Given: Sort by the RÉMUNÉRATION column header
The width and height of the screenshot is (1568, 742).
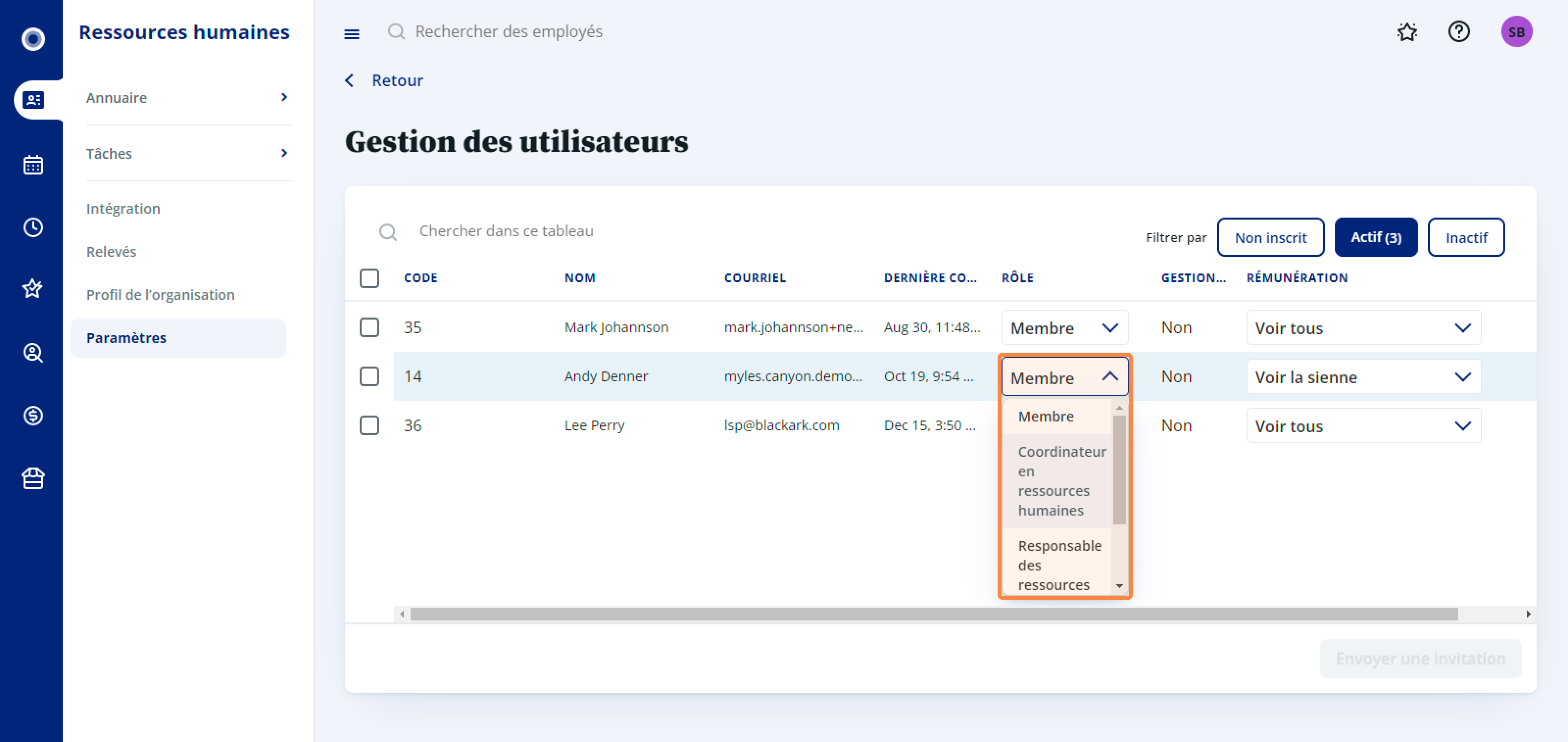Looking at the screenshot, I should [1297, 278].
